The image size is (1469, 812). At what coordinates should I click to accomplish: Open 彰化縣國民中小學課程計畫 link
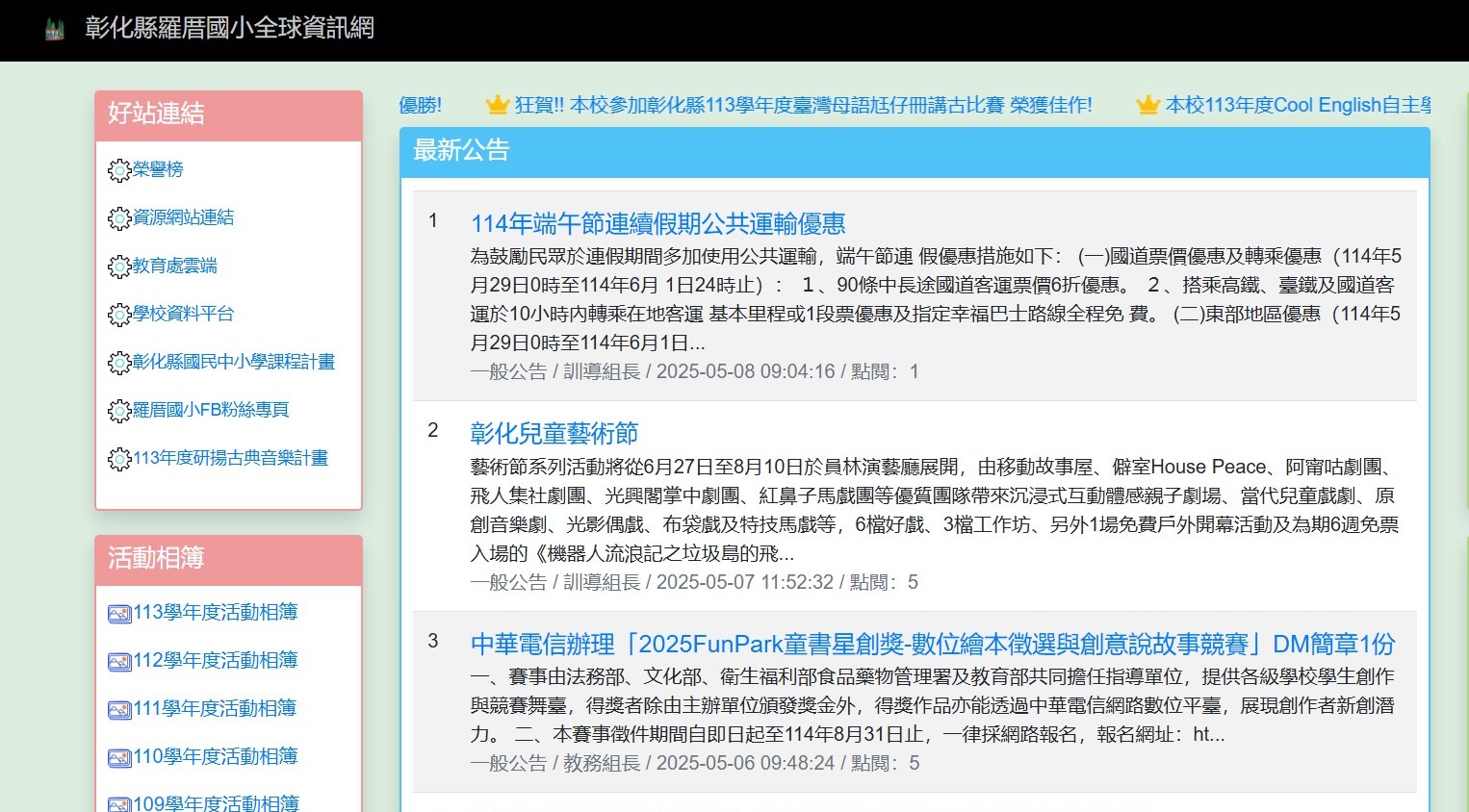[234, 362]
